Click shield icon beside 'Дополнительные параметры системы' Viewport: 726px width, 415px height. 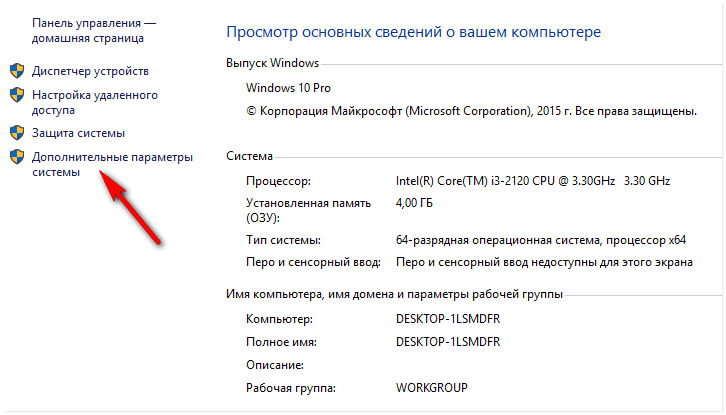click(x=17, y=157)
